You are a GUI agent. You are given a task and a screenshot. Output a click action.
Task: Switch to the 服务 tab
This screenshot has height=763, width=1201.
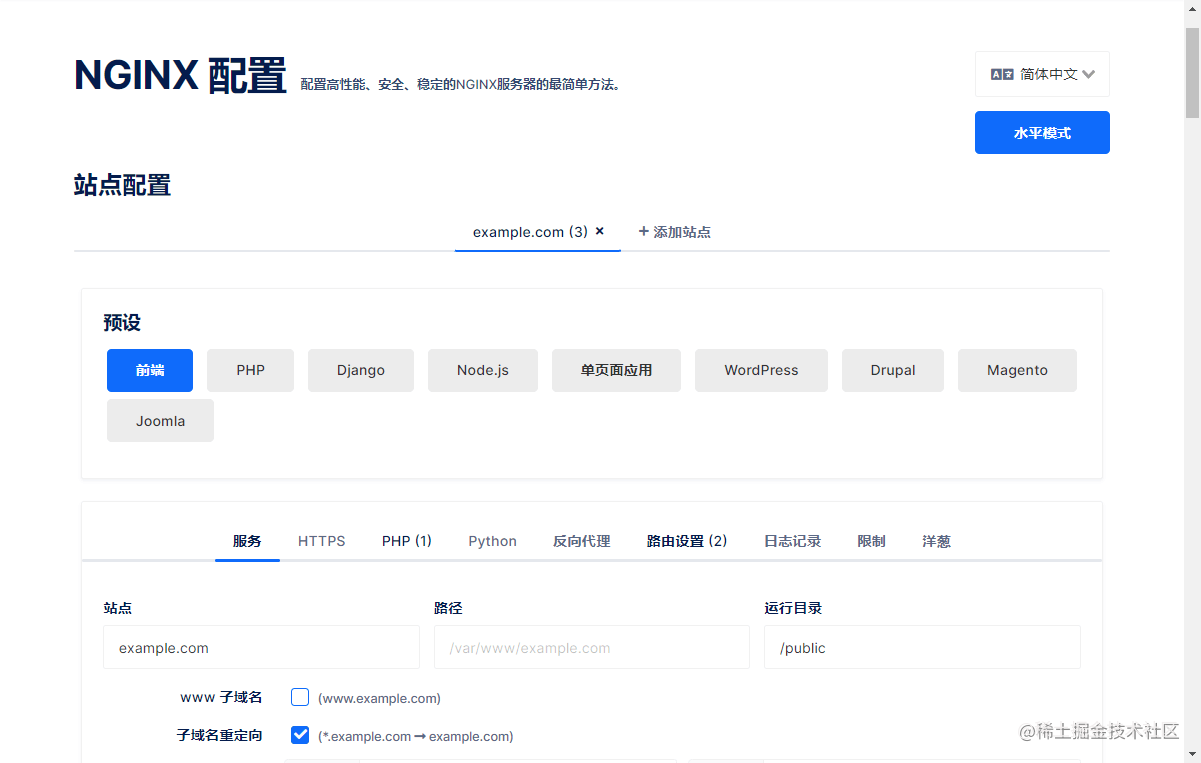tap(247, 541)
